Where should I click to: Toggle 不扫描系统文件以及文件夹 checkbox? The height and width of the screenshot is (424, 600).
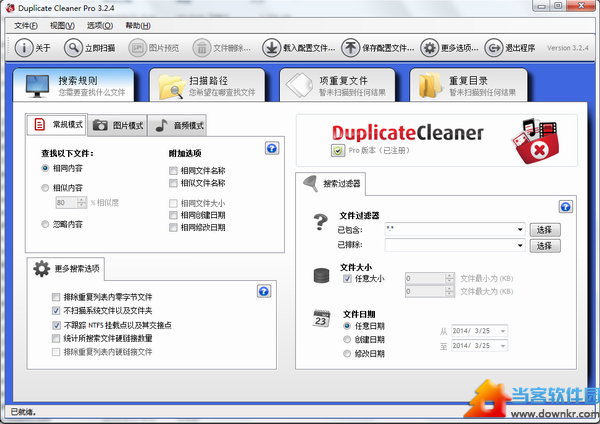[56, 310]
